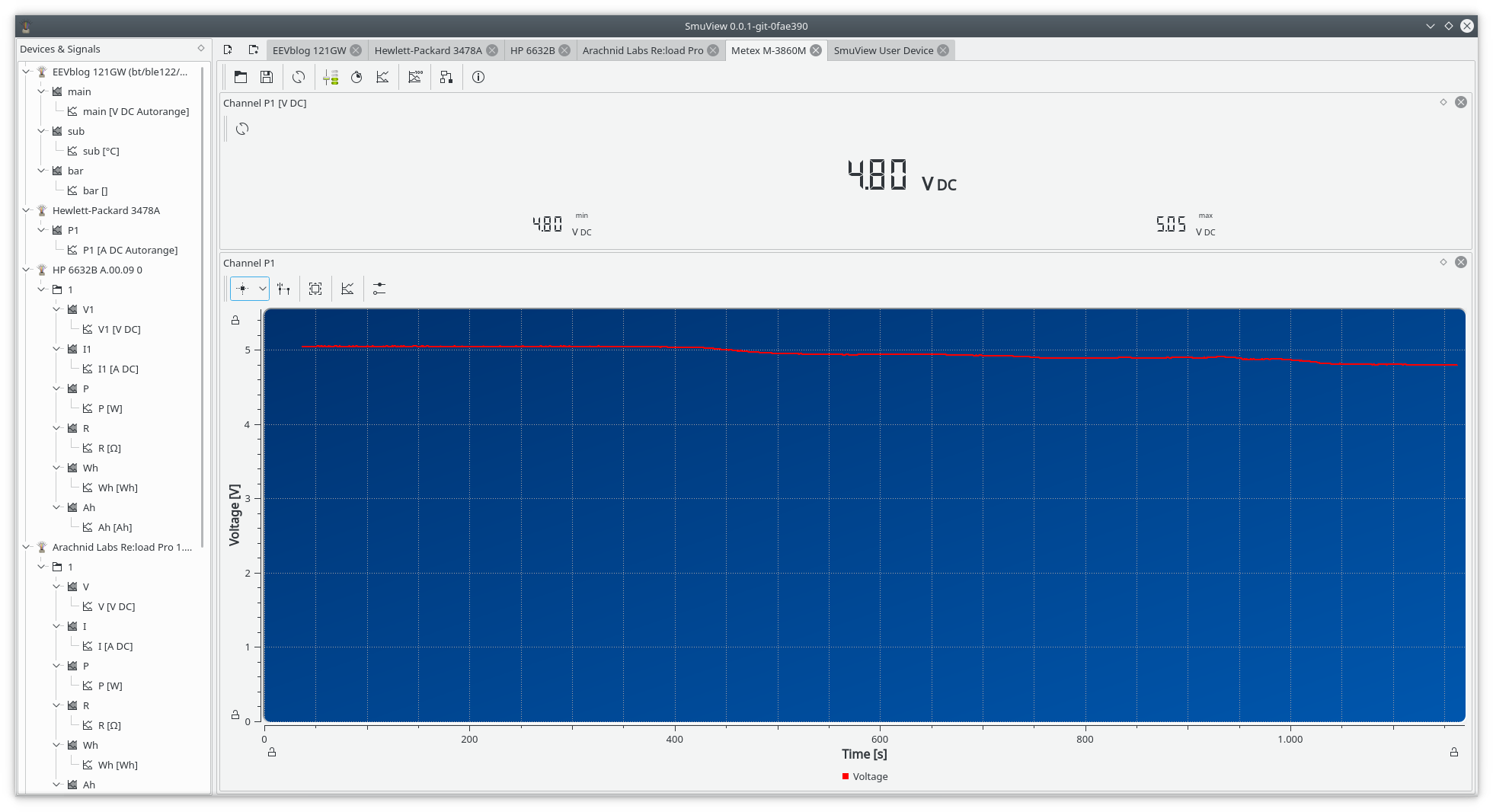Collapse the V1 channel node under HP 6632B
Screen dimensions: 1493x812
(57, 309)
